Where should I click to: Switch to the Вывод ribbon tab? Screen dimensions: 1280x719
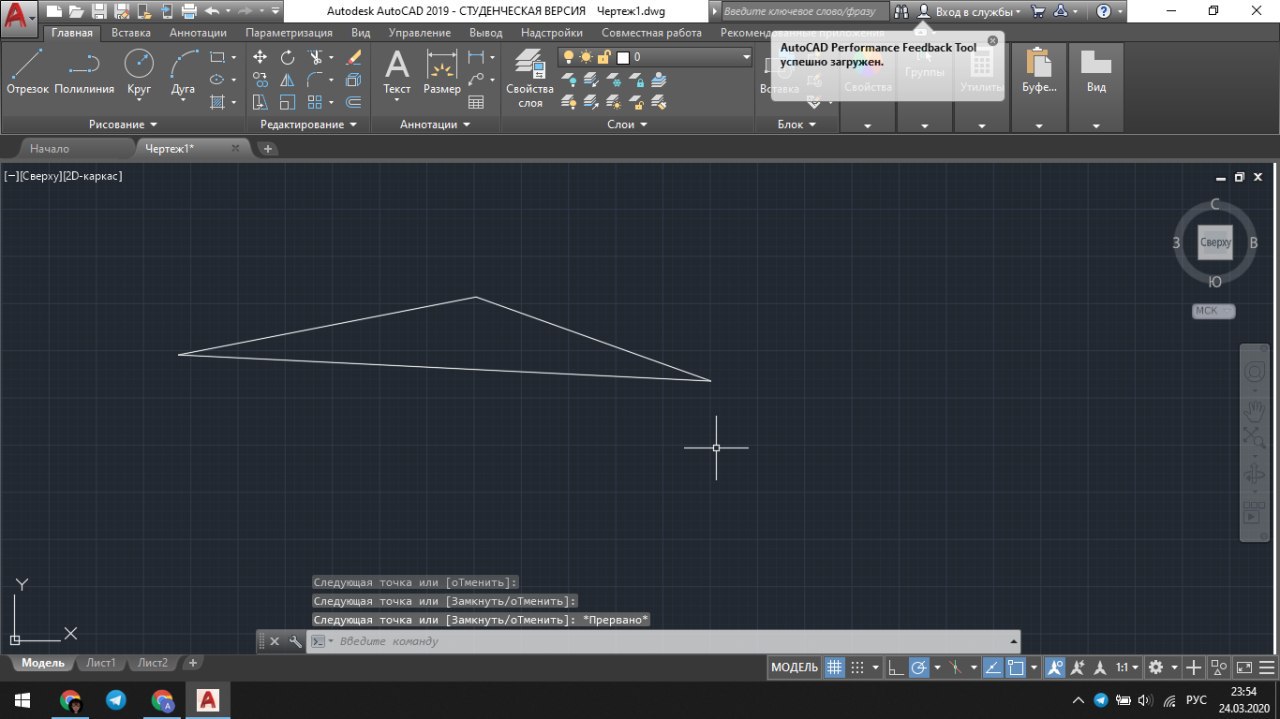(x=486, y=33)
